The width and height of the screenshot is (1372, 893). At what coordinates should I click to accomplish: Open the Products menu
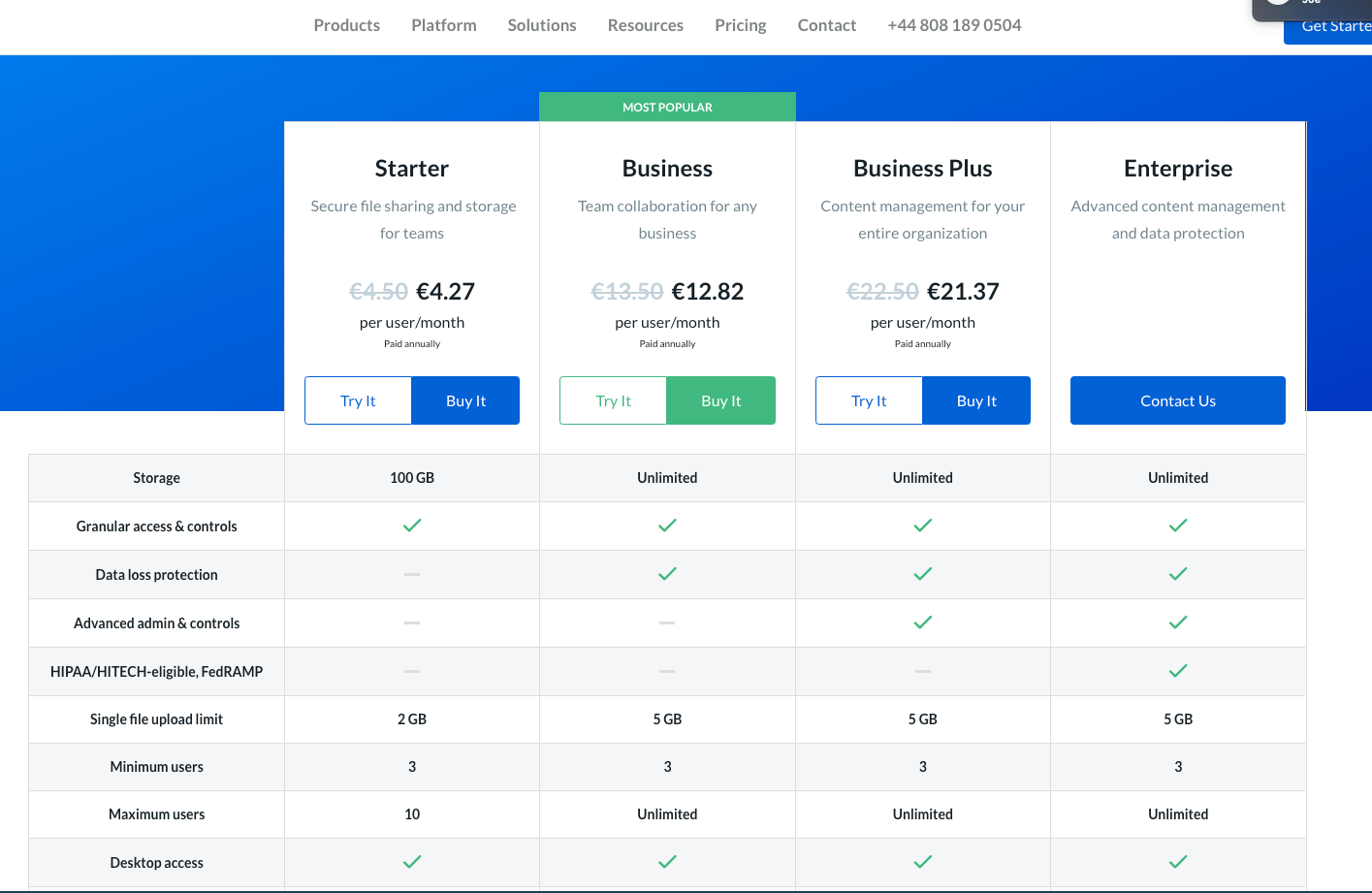(346, 25)
